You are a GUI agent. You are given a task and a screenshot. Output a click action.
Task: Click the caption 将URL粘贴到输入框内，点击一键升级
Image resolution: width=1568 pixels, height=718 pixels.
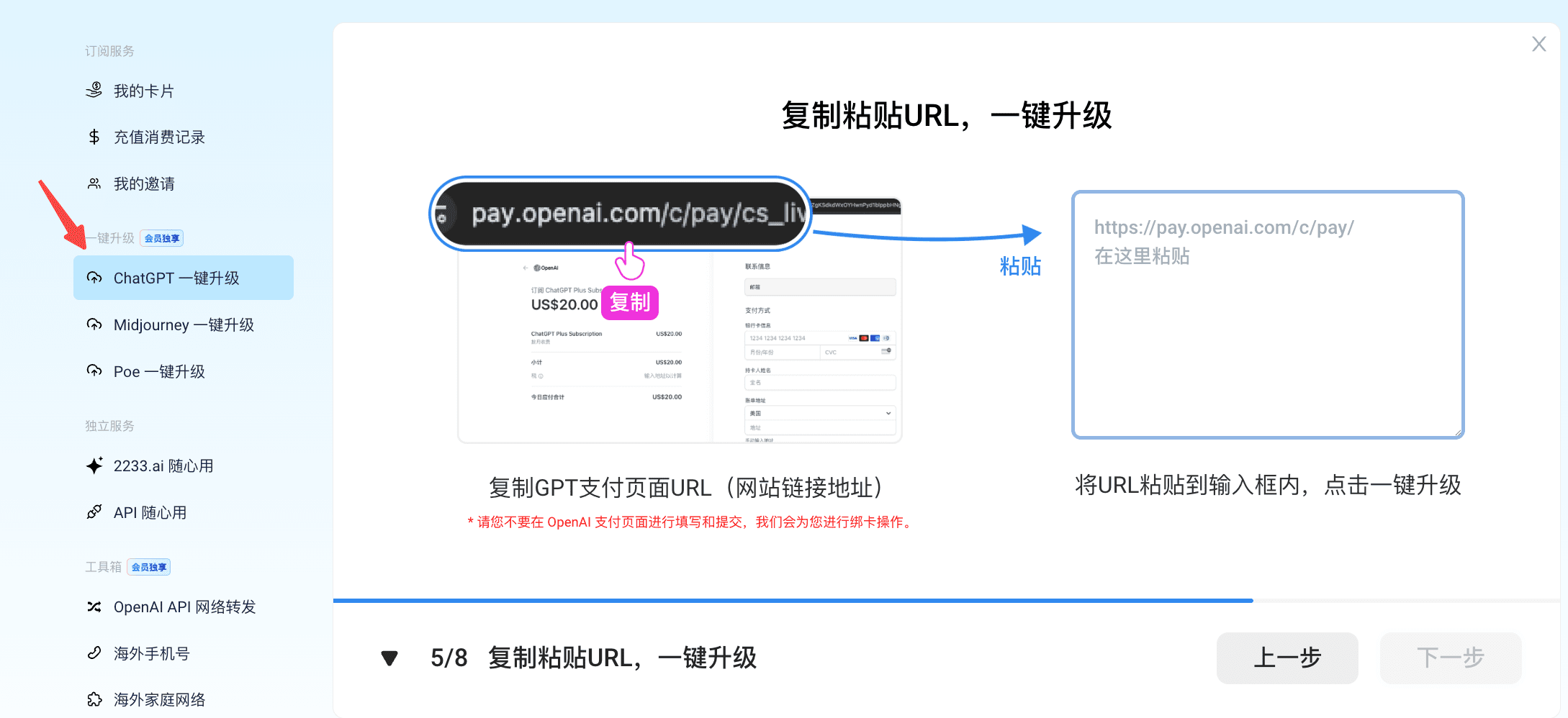click(1268, 485)
